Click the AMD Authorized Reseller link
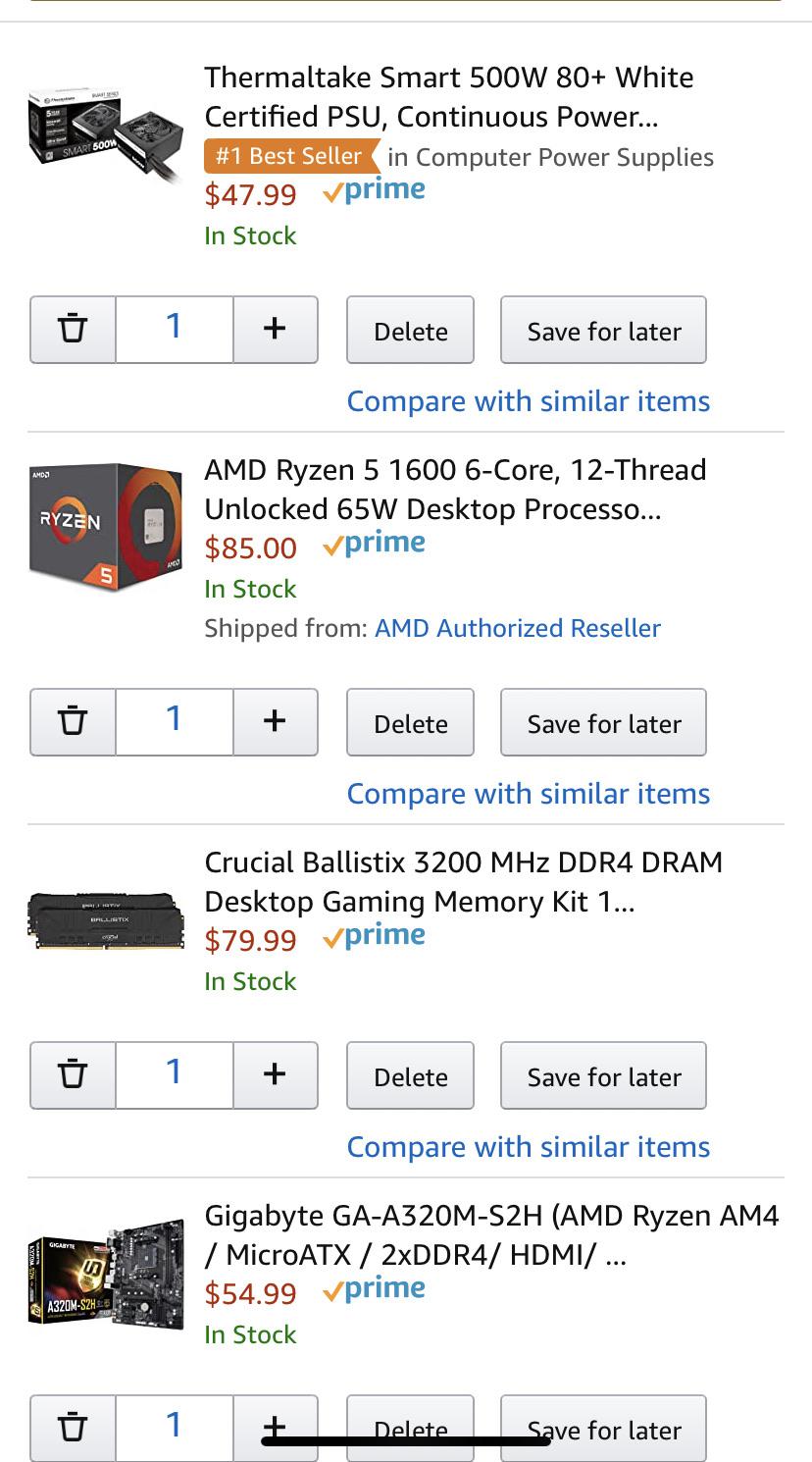The height and width of the screenshot is (1462, 812). pyautogui.click(x=517, y=628)
